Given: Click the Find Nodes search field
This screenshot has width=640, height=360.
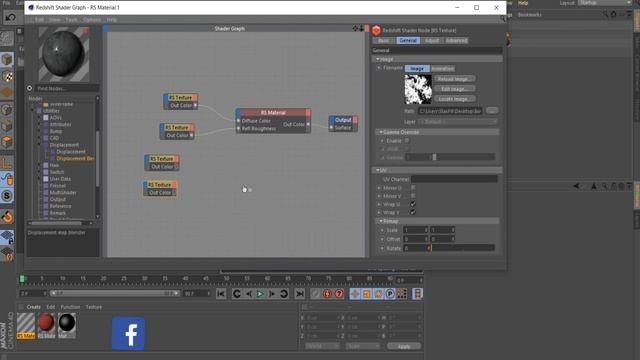Looking at the screenshot, I should [x=67, y=88].
